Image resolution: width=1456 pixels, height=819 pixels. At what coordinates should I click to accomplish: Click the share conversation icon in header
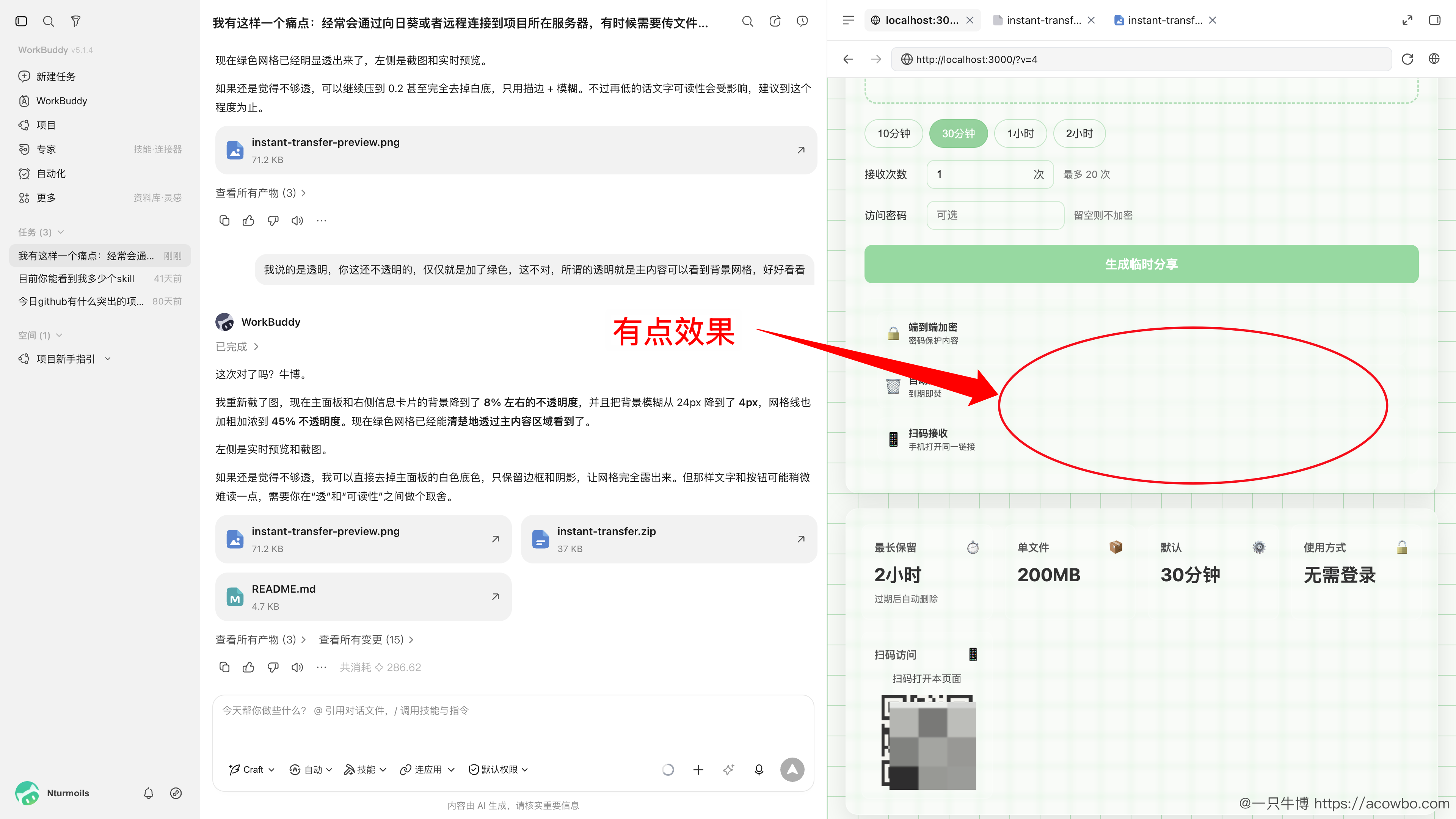(x=775, y=22)
